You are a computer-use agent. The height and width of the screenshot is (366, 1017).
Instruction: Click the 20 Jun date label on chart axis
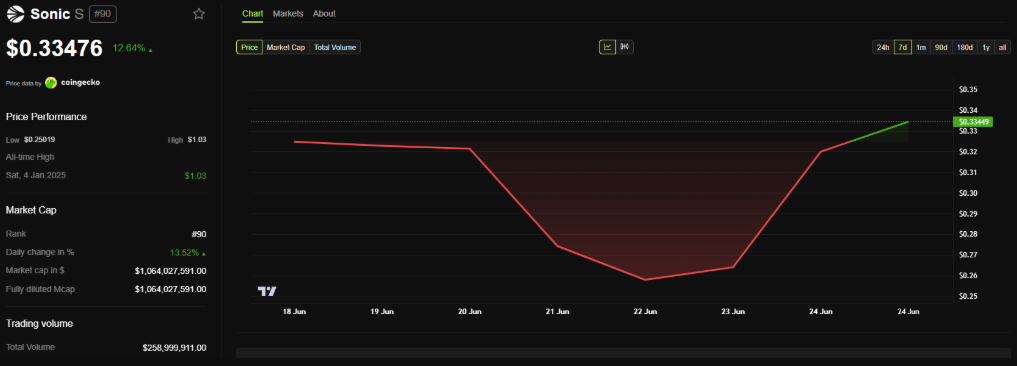(x=470, y=311)
